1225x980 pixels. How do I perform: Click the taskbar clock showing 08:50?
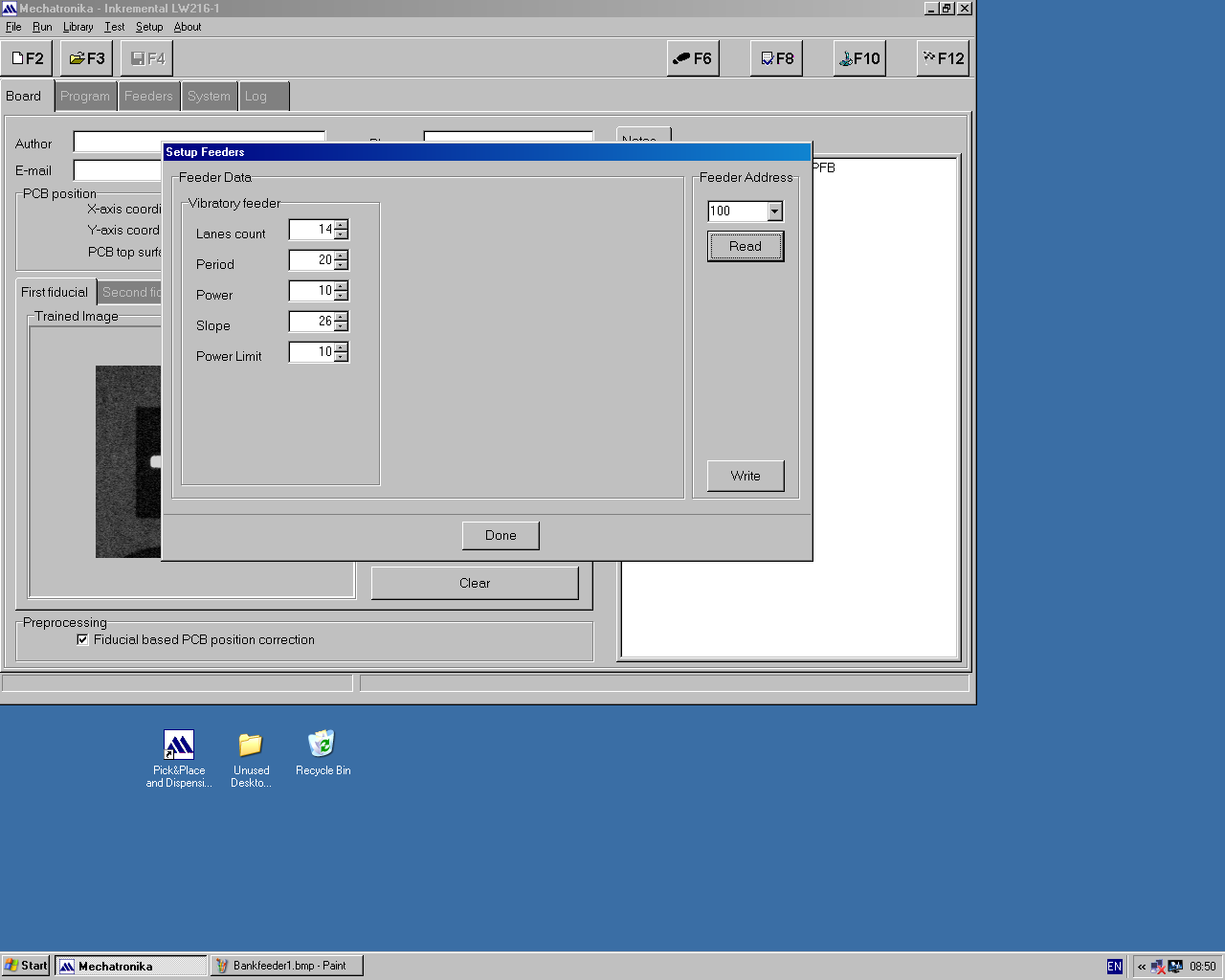[1203, 967]
